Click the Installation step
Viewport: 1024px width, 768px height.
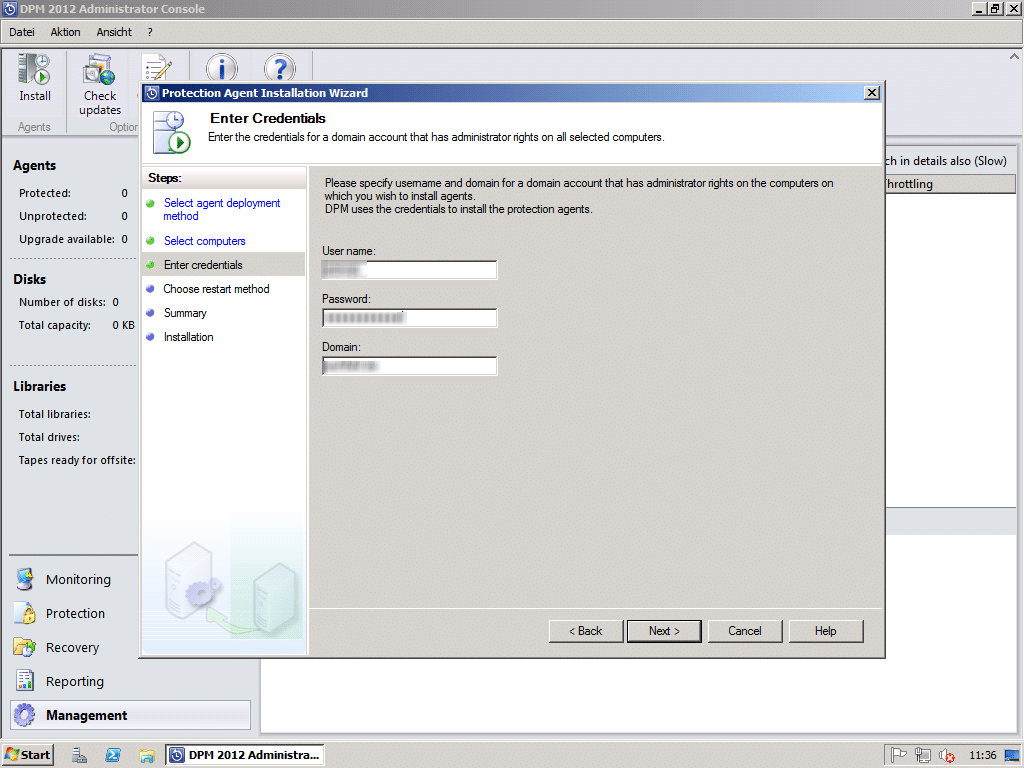(188, 337)
